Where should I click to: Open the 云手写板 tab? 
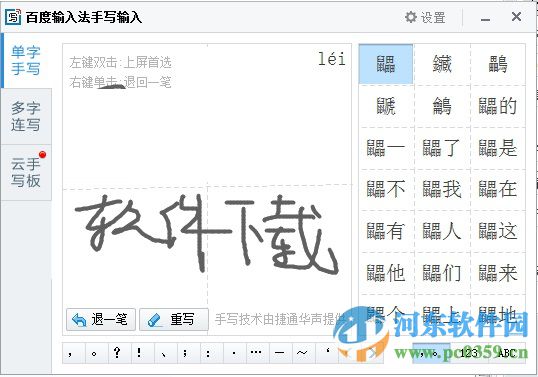tap(26, 172)
